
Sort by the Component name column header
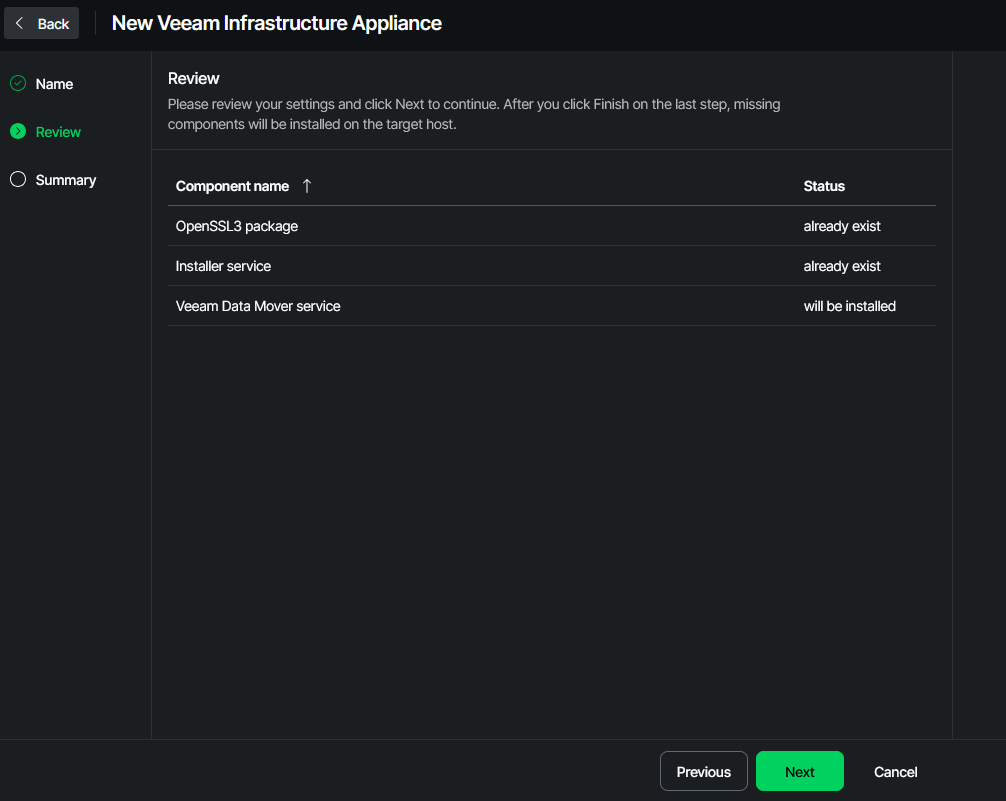click(x=232, y=186)
